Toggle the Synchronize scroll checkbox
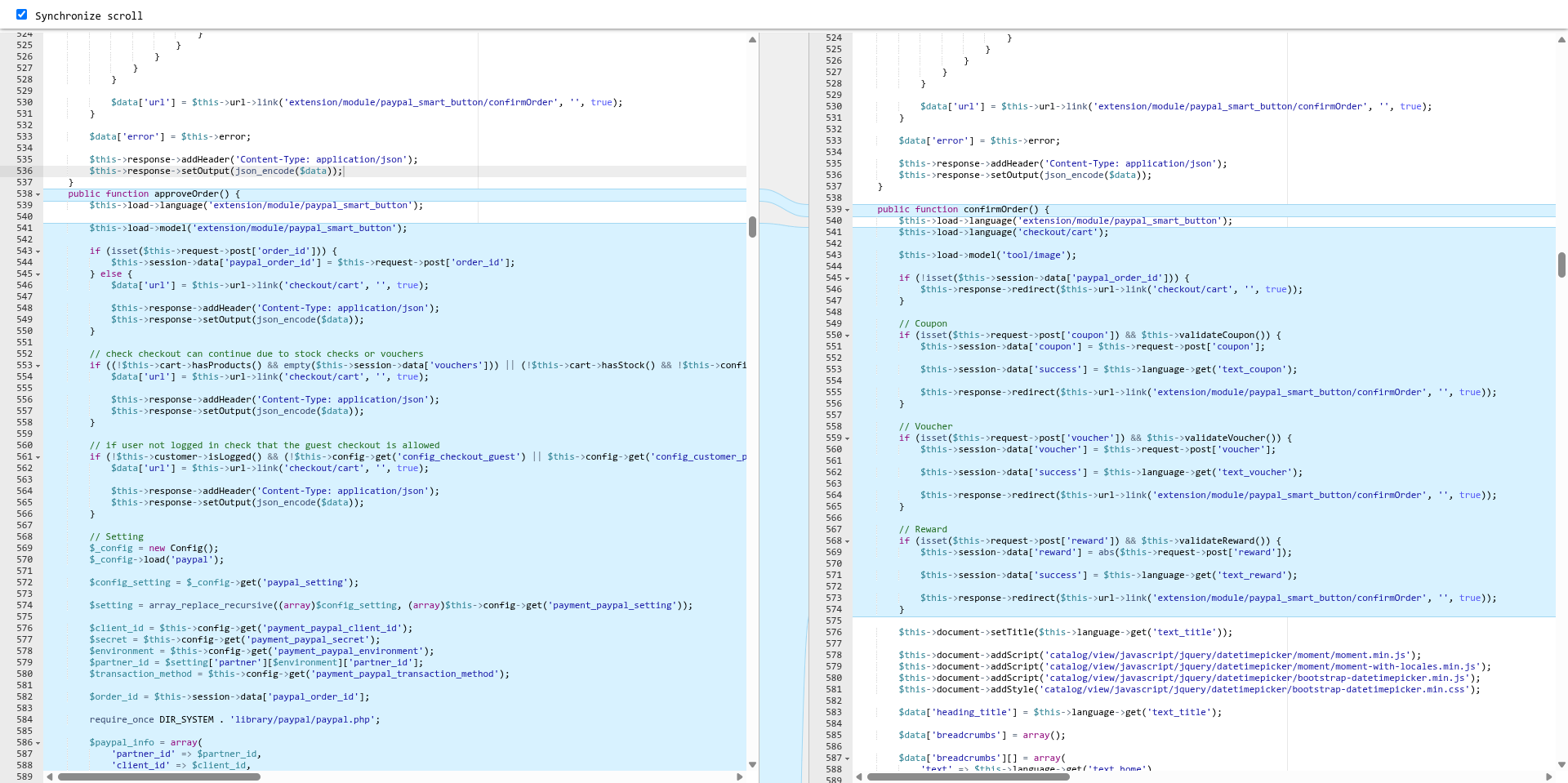The height and width of the screenshot is (783, 1568). coord(22,15)
